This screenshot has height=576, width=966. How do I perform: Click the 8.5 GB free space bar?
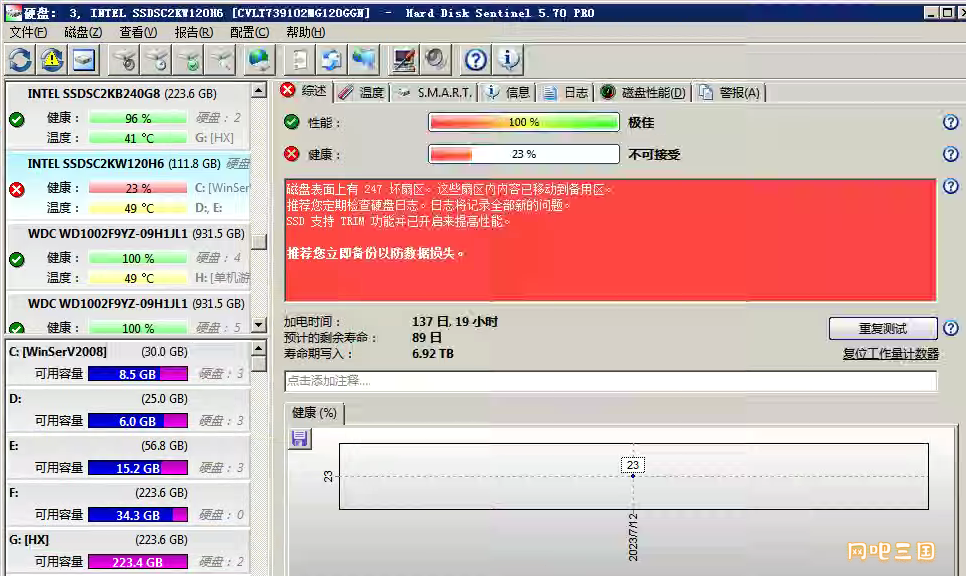click(138, 374)
